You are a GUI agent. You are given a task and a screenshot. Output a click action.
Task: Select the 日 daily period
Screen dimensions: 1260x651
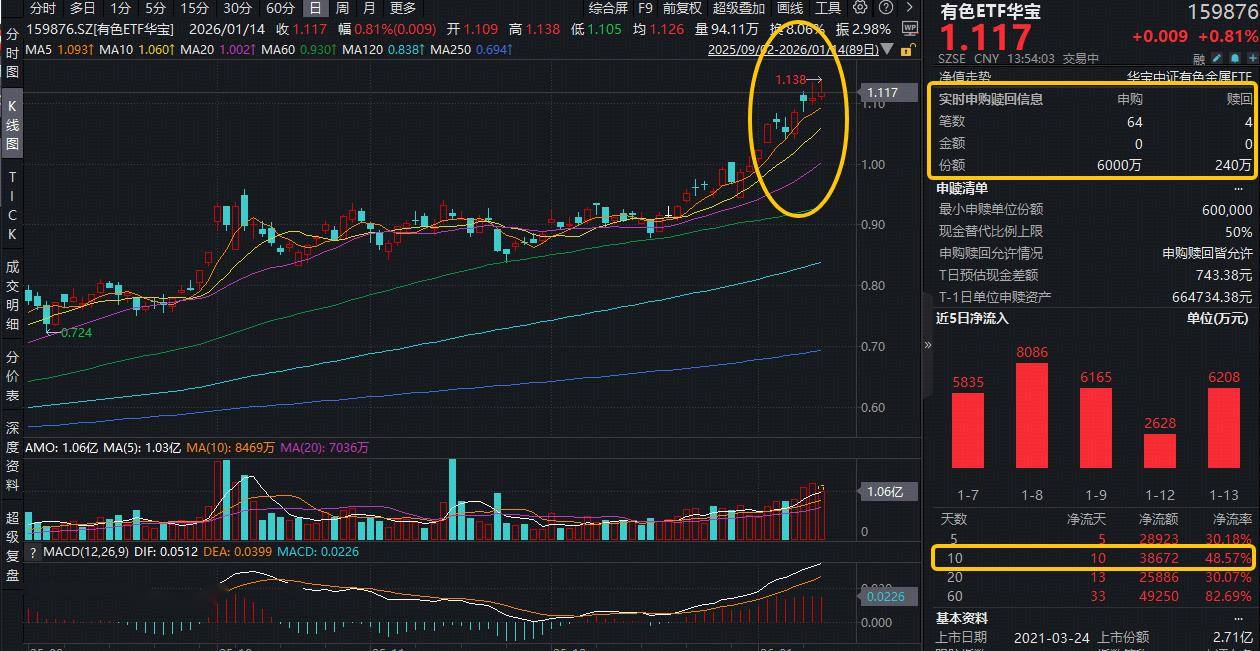point(315,7)
